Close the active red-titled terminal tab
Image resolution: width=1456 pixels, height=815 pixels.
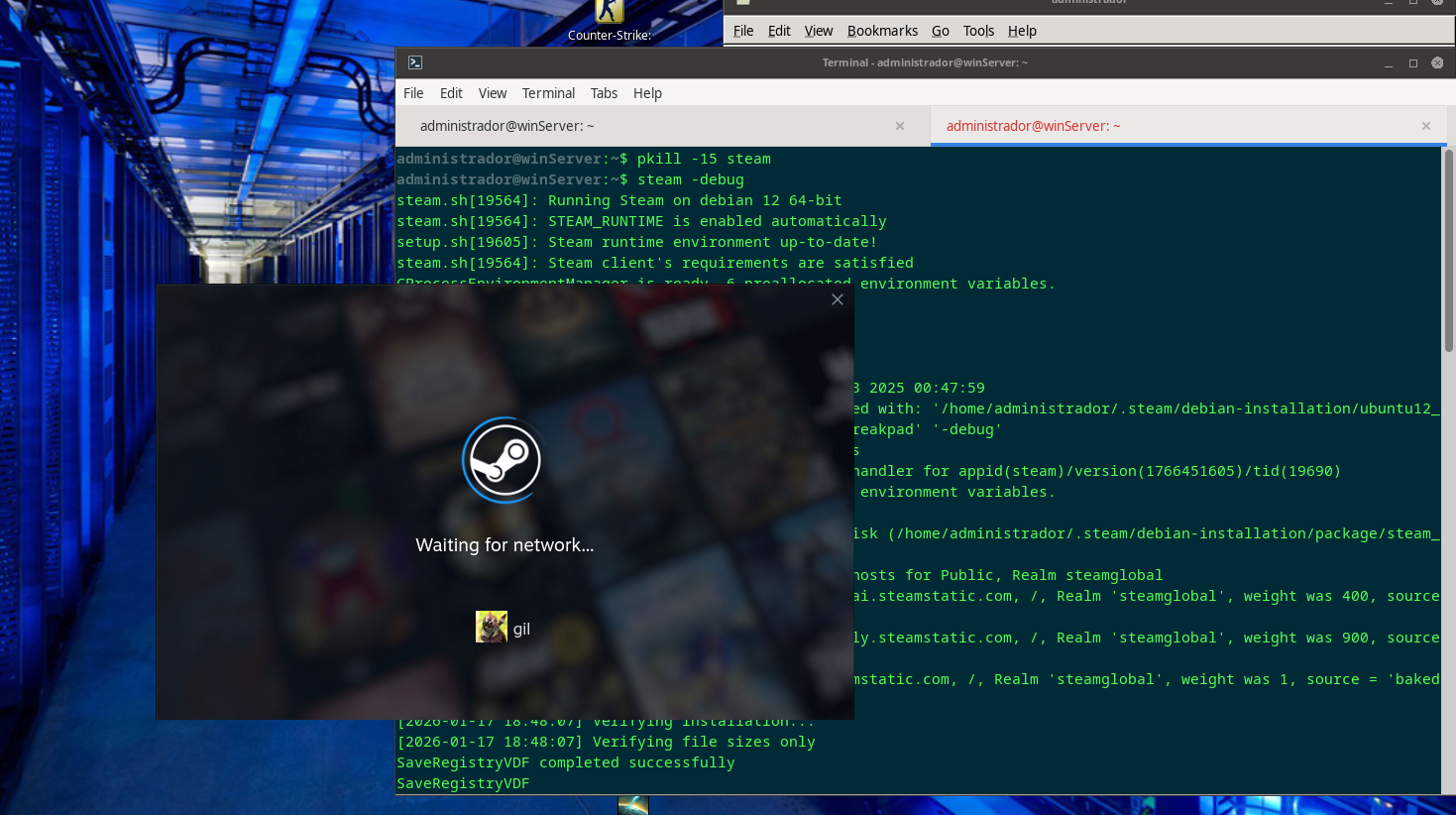[x=1426, y=126]
